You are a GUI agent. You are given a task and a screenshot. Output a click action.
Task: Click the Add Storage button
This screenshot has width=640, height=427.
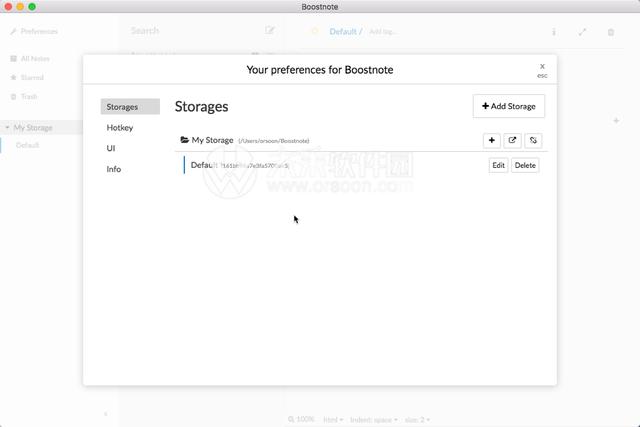509,106
